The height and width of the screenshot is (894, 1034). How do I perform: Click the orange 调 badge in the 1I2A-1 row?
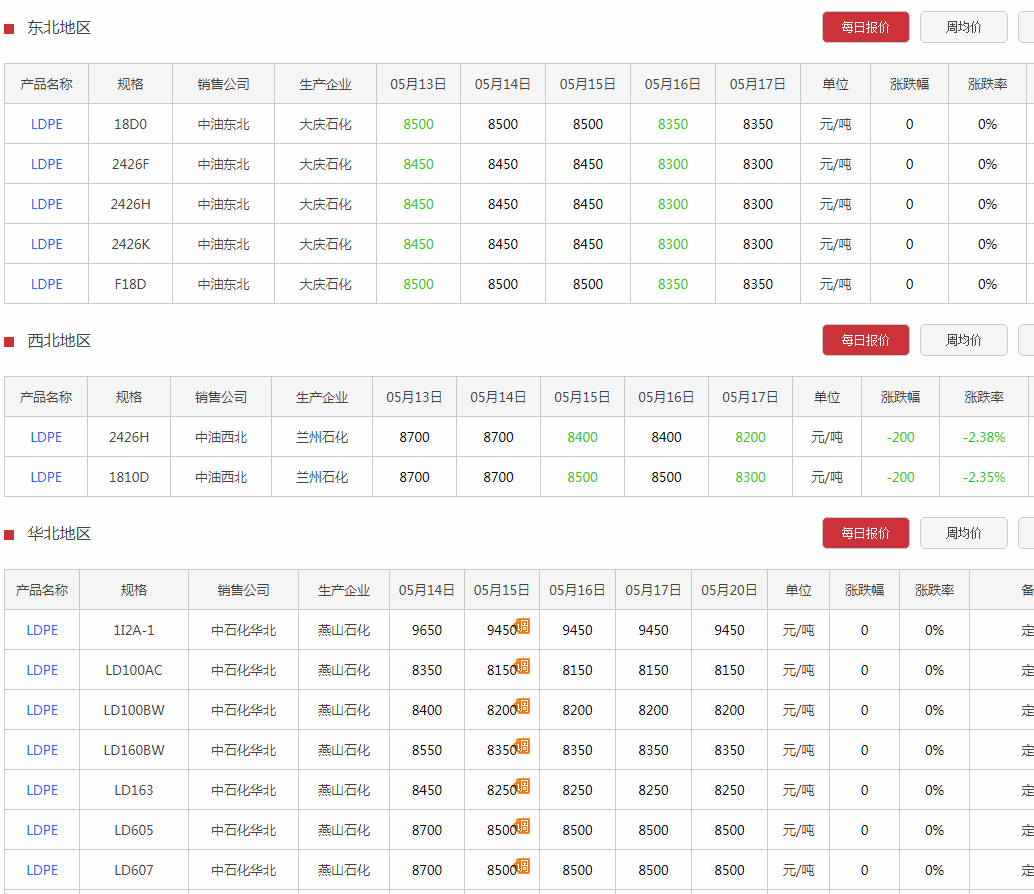523,626
